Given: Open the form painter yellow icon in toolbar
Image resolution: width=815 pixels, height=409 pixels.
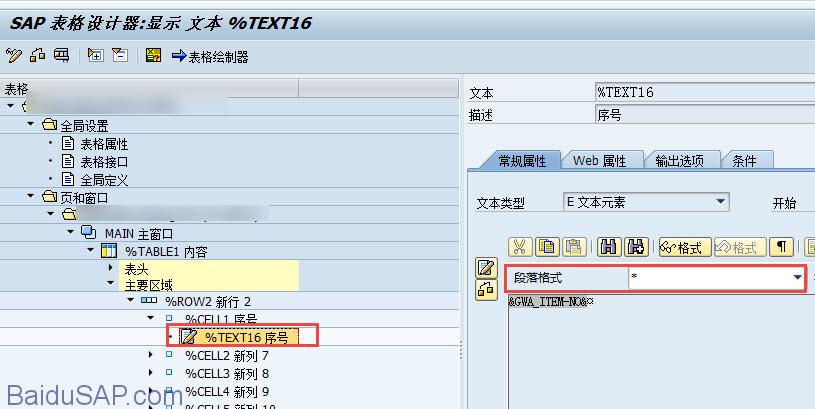Looking at the screenshot, I should (153, 55).
